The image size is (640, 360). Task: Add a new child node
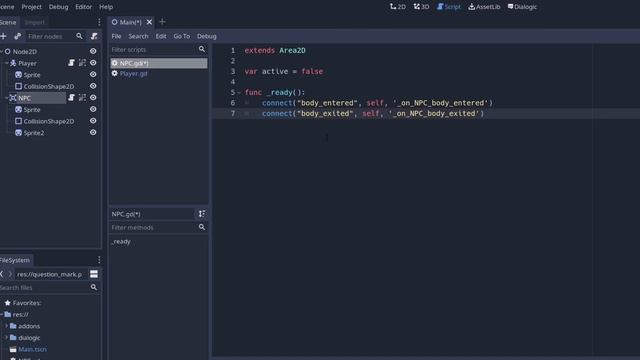[x=4, y=36]
